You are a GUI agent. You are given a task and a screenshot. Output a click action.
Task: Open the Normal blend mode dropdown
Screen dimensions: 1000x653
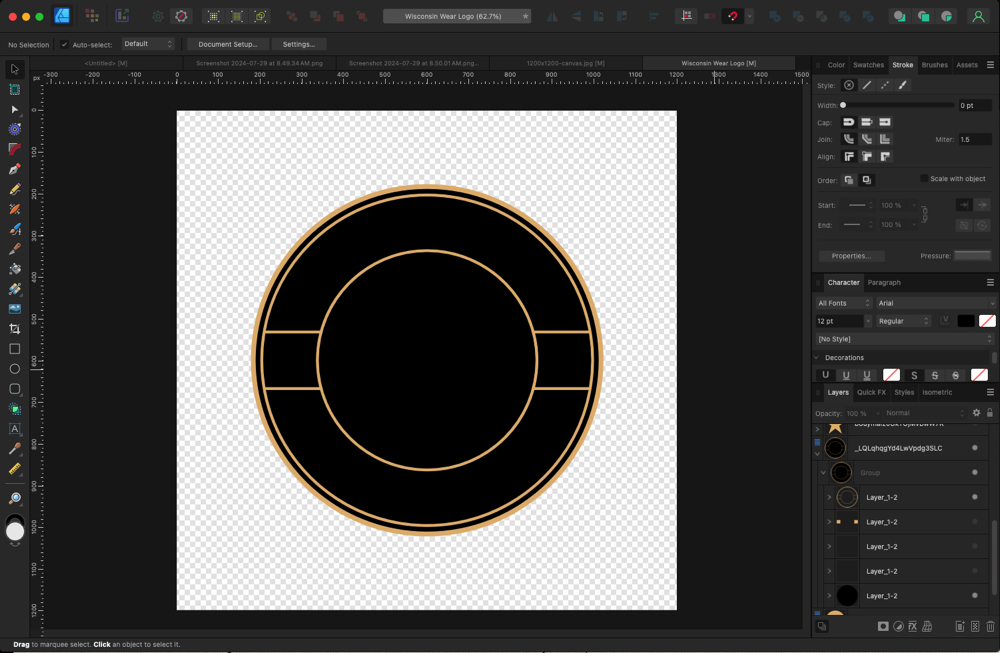[x=925, y=413]
